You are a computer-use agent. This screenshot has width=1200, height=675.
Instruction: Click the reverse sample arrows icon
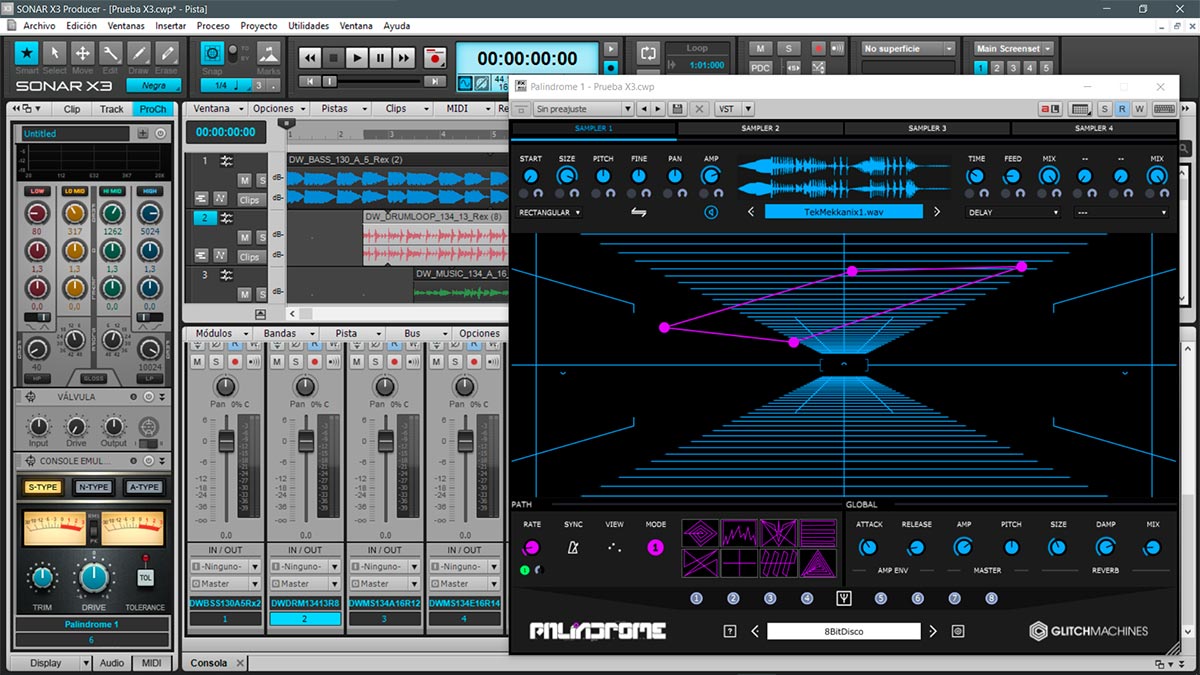coord(639,212)
